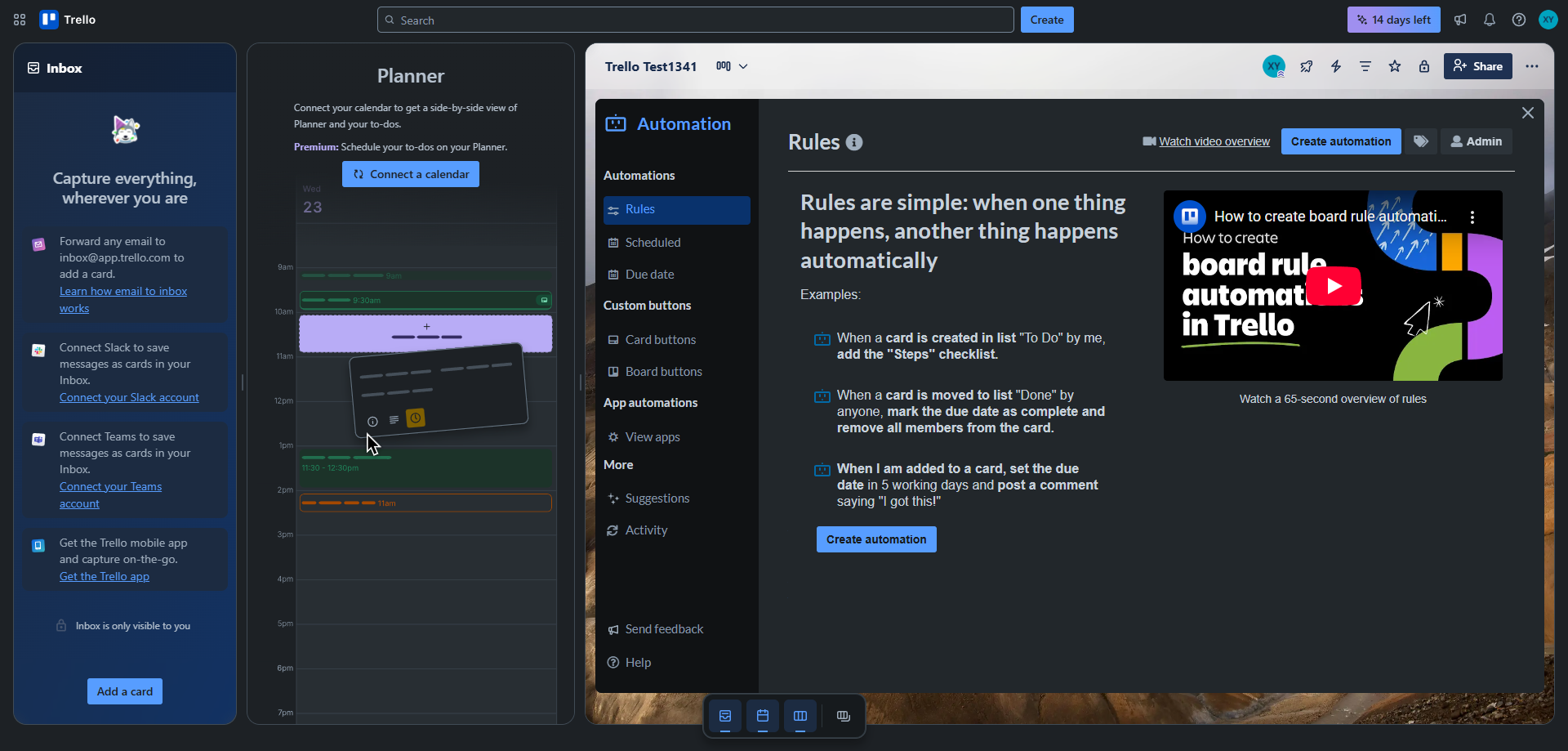Click Connect your Slack account link

[129, 397]
